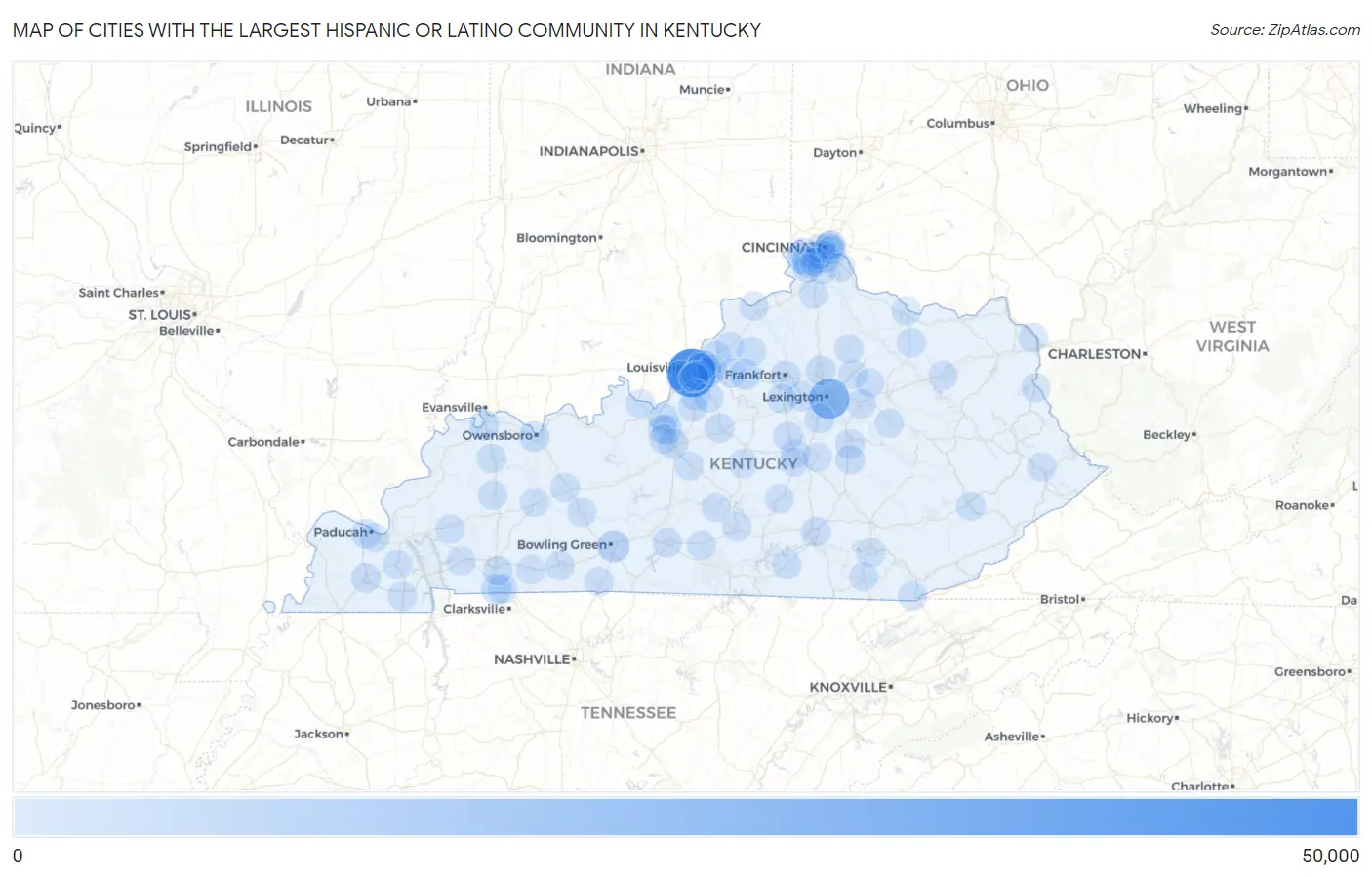Click the Bloomington city label

pyautogui.click(x=556, y=238)
